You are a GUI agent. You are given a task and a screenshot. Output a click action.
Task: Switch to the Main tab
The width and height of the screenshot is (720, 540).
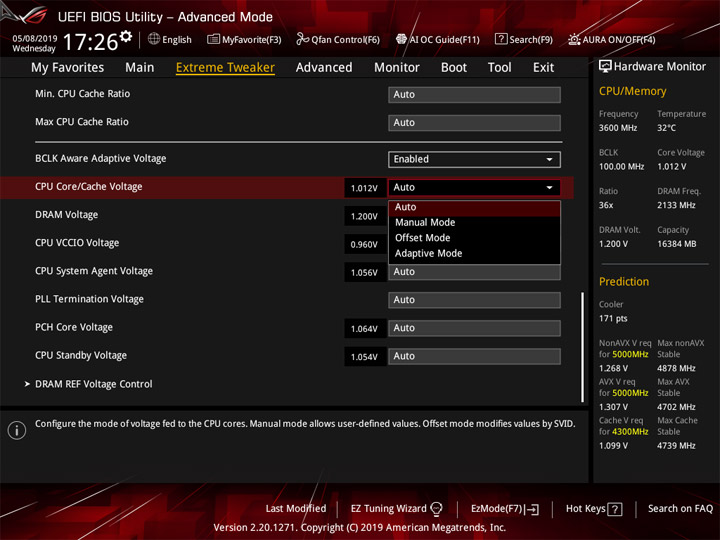pos(140,68)
